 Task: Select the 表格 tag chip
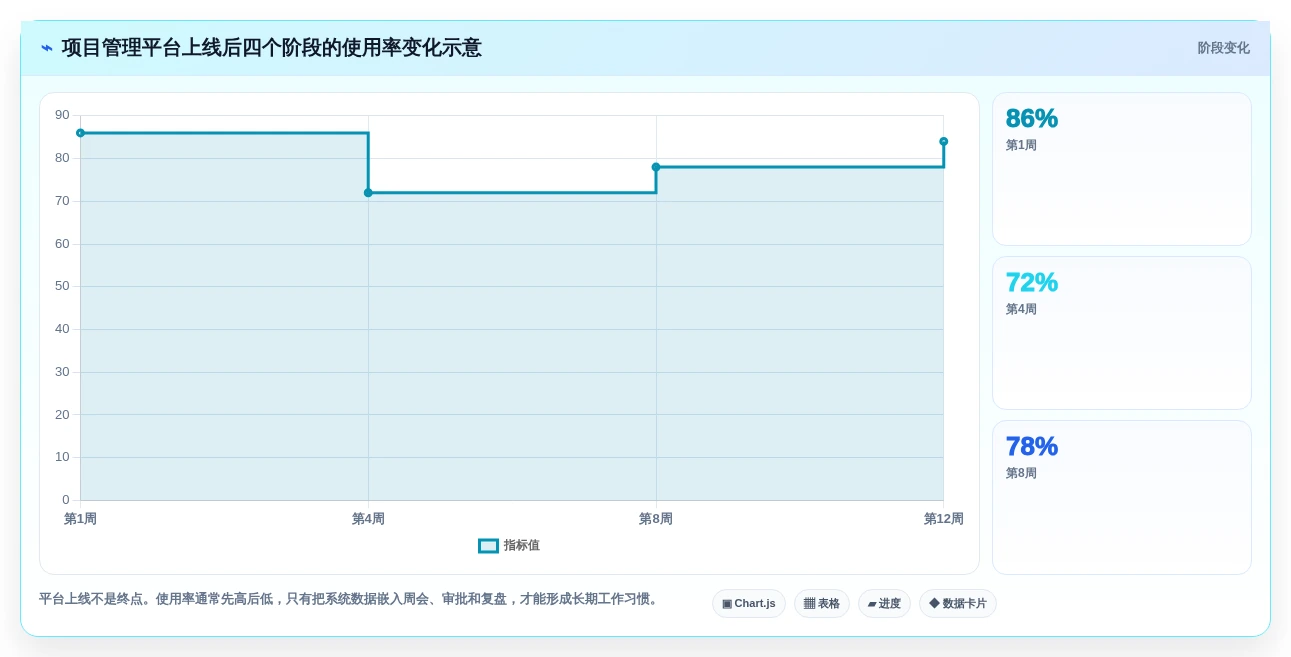(822, 604)
